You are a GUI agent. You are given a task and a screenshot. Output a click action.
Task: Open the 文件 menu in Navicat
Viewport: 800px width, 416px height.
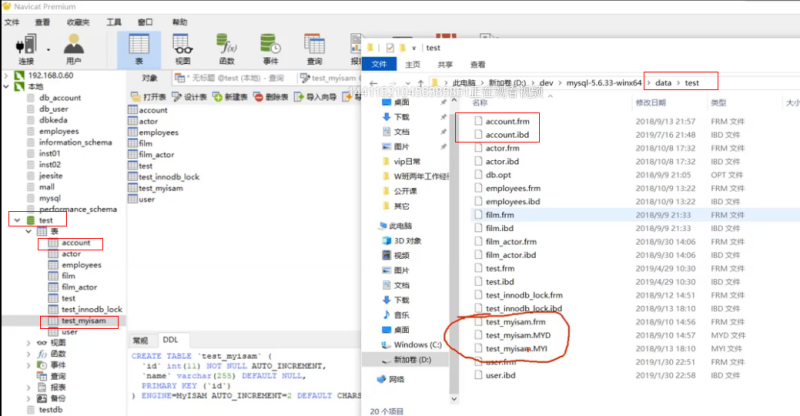click(12, 22)
